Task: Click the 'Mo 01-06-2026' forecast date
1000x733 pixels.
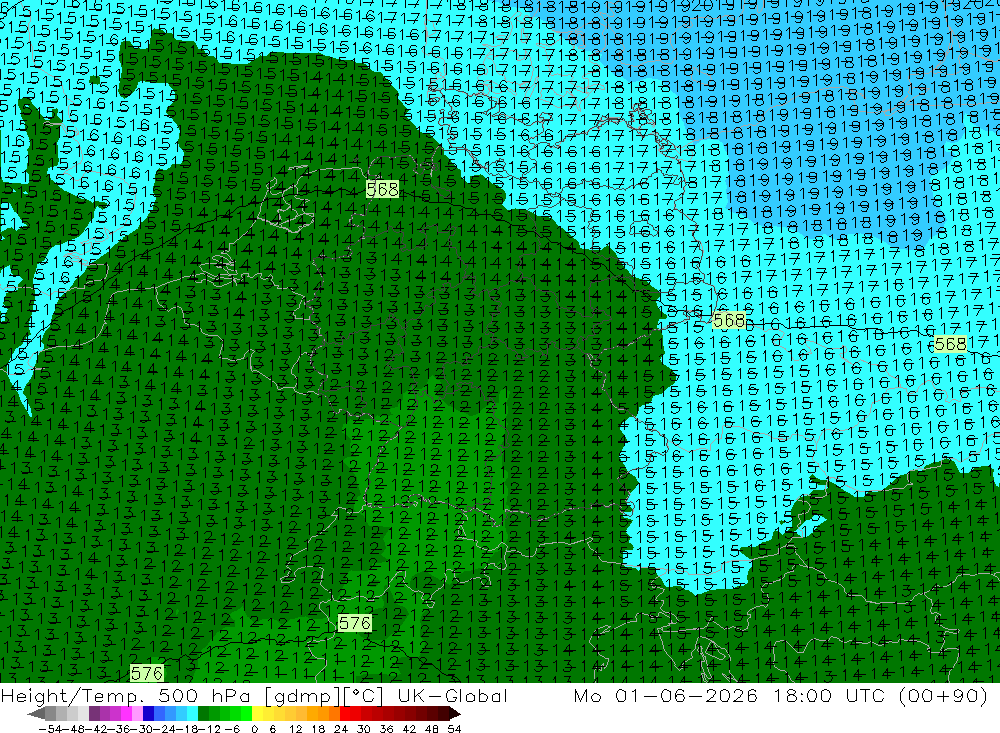Action: point(665,695)
